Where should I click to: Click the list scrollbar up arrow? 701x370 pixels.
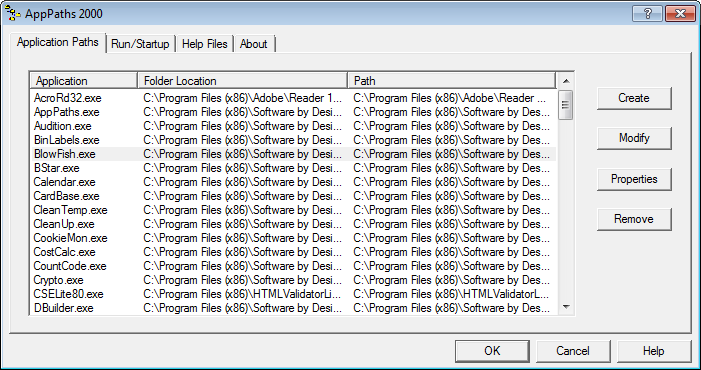(566, 81)
